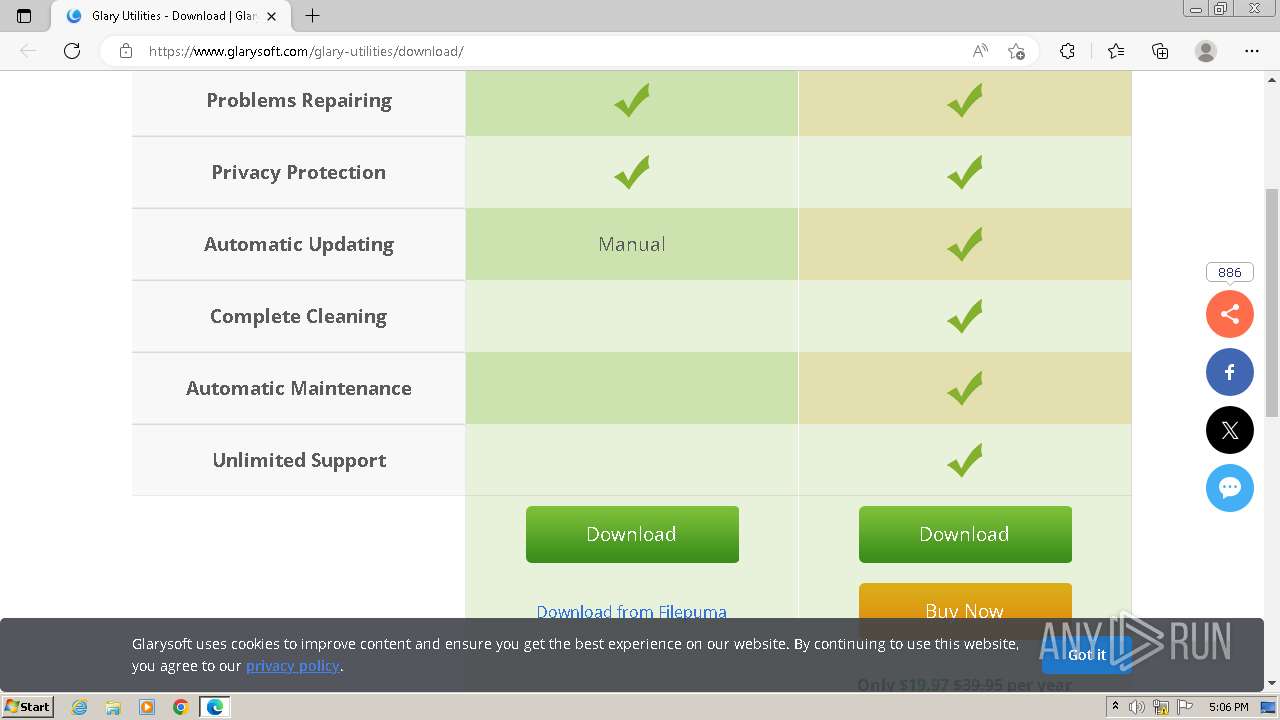
Task: Click the 886 share count badge
Action: point(1230,272)
